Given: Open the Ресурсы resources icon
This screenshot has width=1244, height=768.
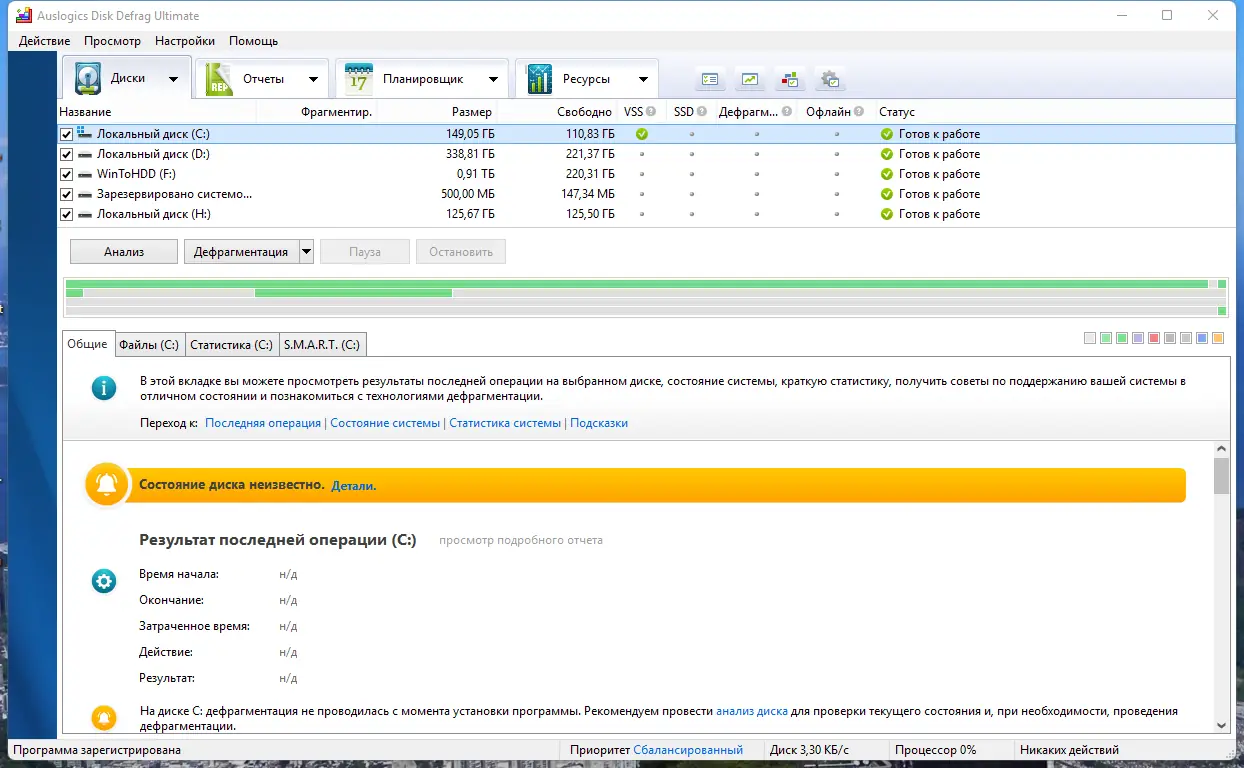Looking at the screenshot, I should [x=541, y=77].
